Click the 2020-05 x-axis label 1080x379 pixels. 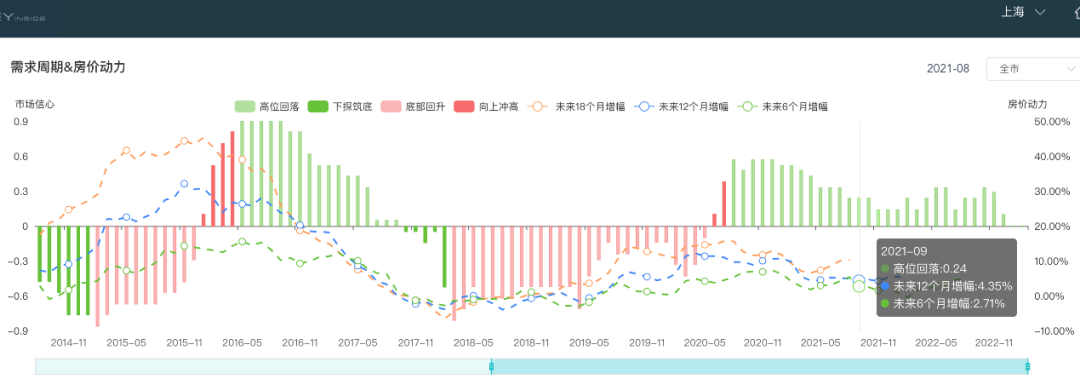tap(705, 342)
